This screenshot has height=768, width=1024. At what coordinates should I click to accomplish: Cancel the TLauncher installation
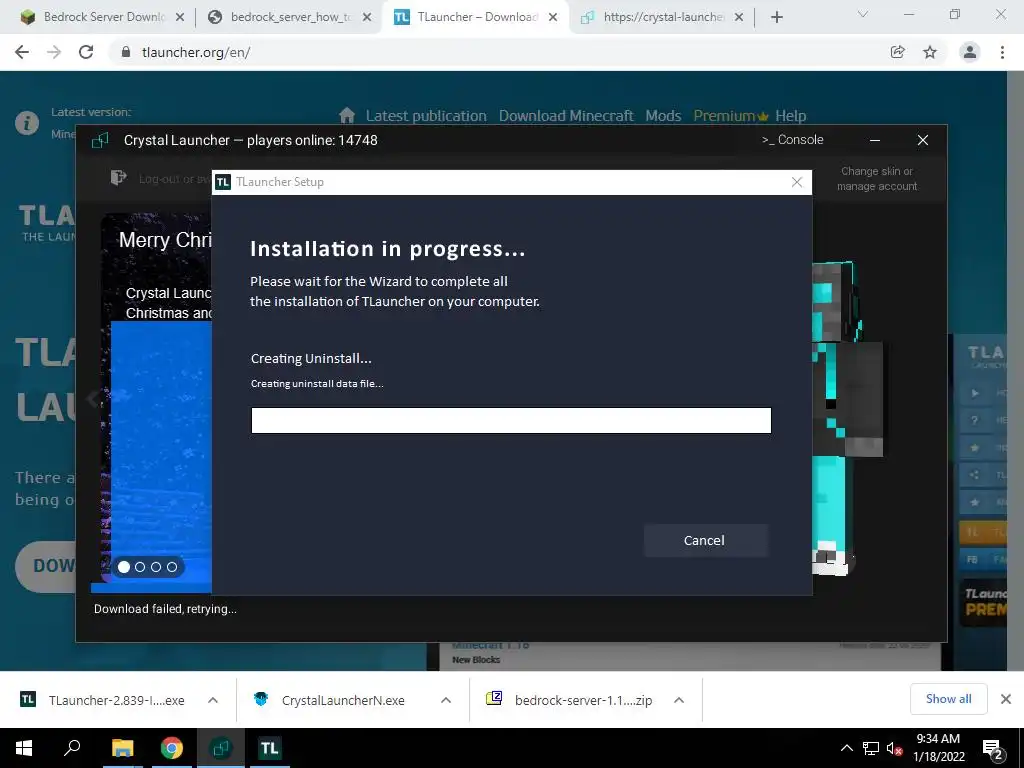705,540
